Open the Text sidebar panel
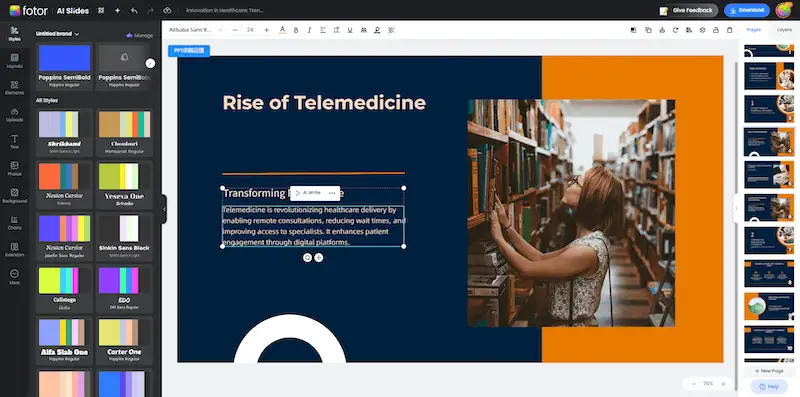The height and width of the screenshot is (397, 800). [14, 142]
